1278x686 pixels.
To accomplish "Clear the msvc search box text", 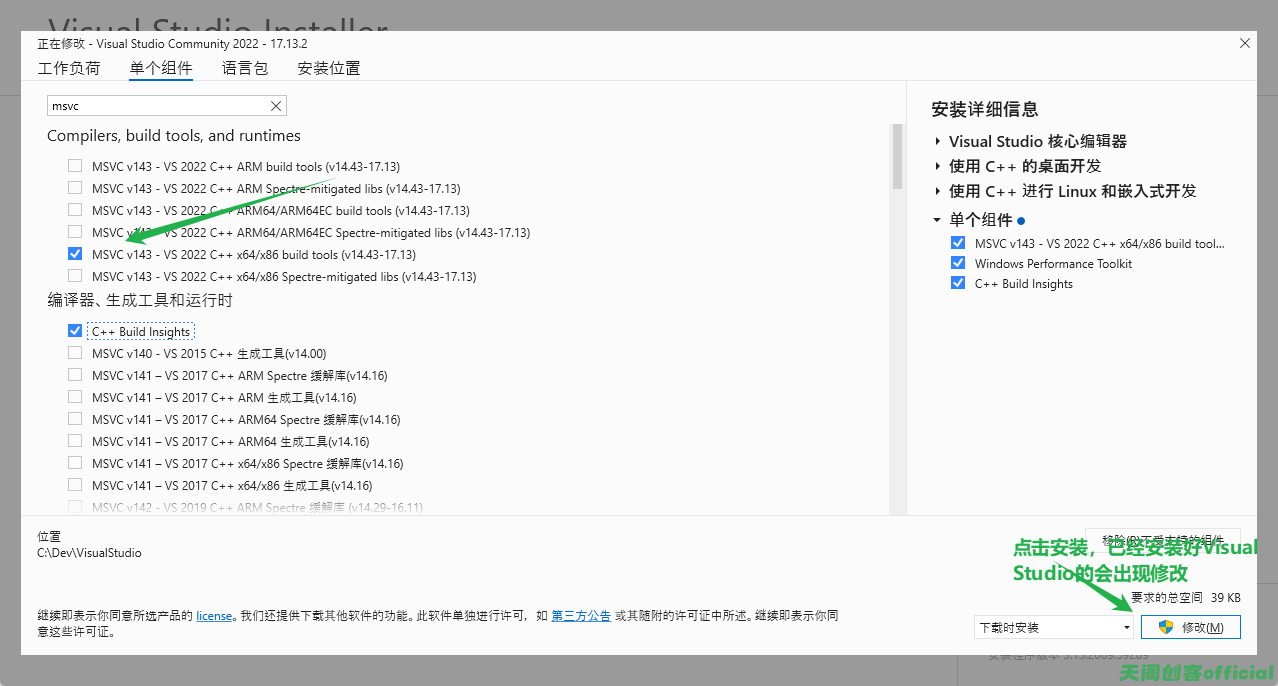I will [x=276, y=106].
